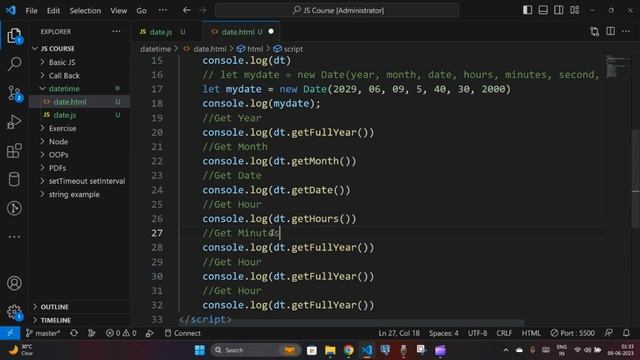Go to line via Ln 27, Col 18
Screen dimensions: 640x360
pyautogui.click(x=399, y=333)
